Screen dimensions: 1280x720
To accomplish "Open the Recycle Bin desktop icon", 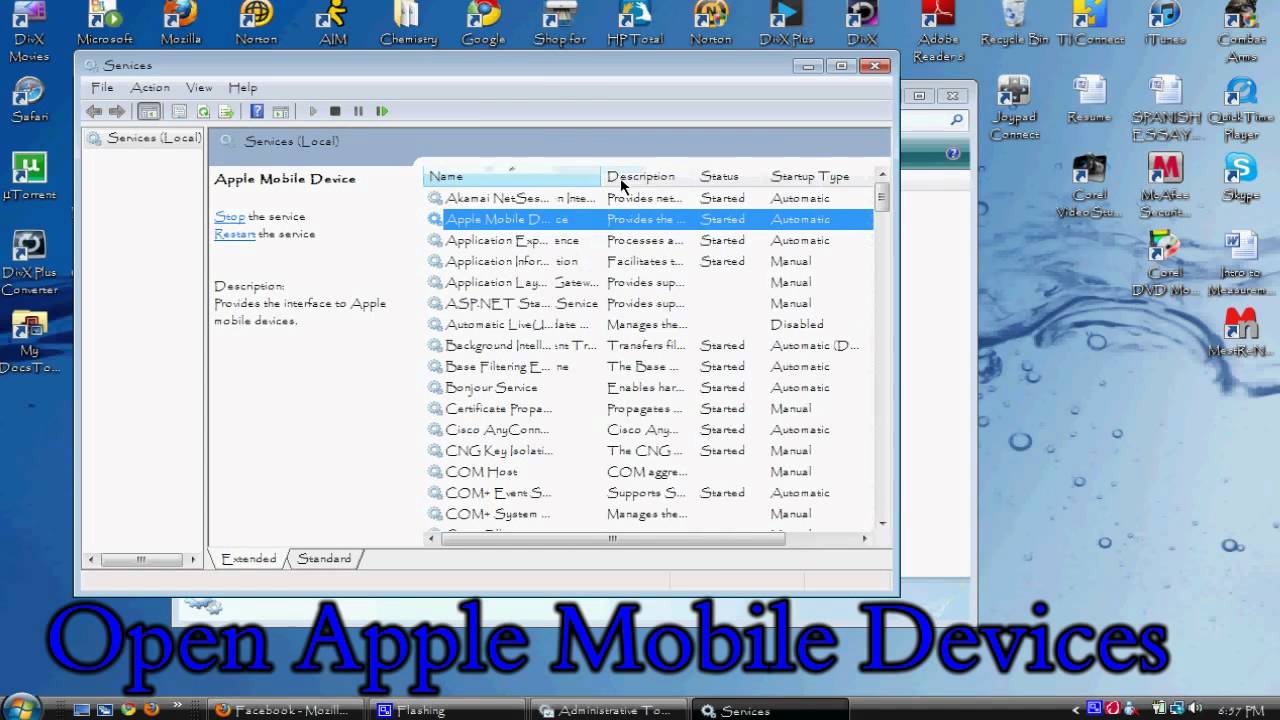I will click(x=1014, y=24).
